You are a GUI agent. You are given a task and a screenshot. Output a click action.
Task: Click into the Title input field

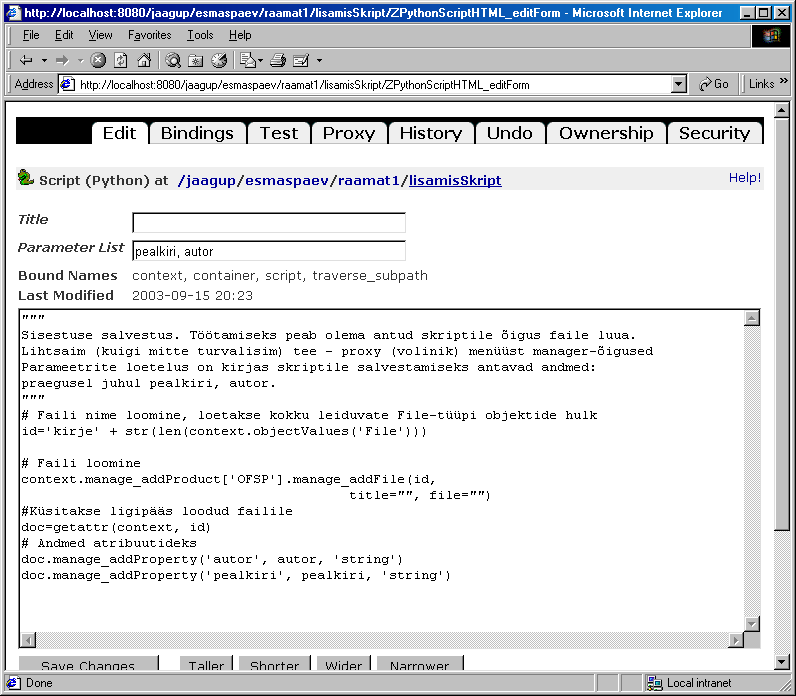[x=269, y=223]
